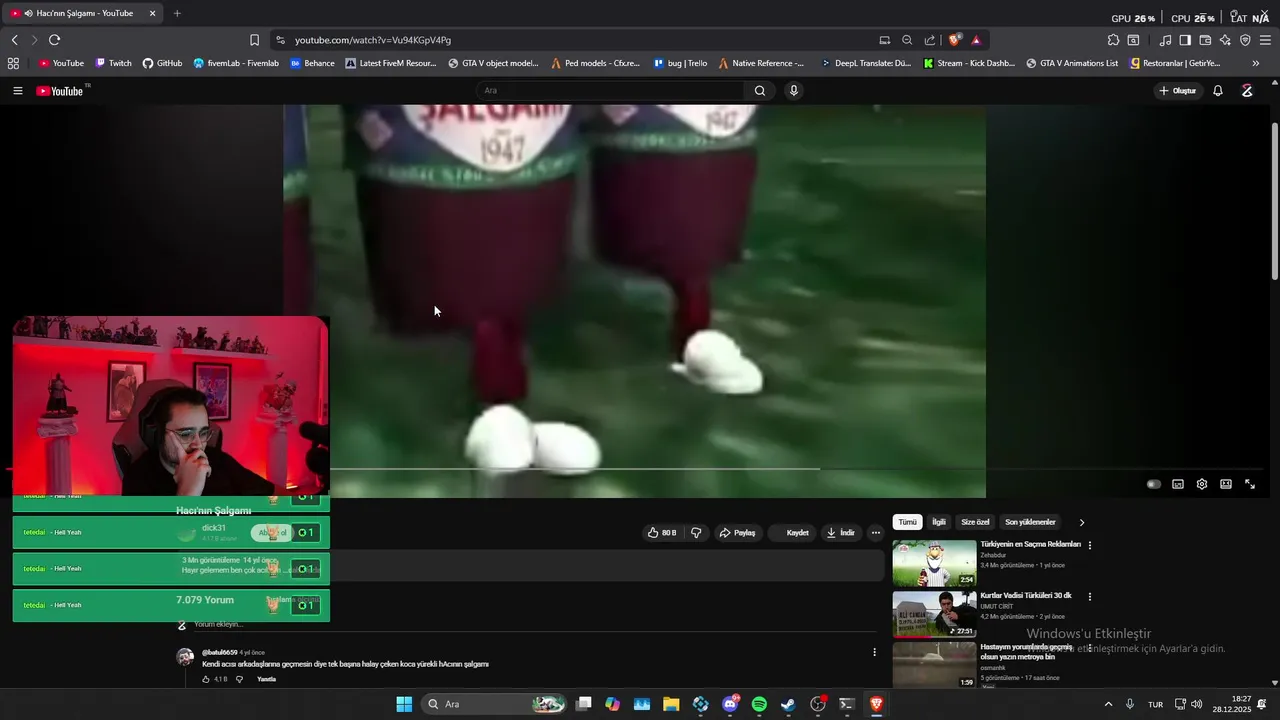Switch player to theater mode
Viewport: 1280px width, 720px height.
click(1226, 484)
